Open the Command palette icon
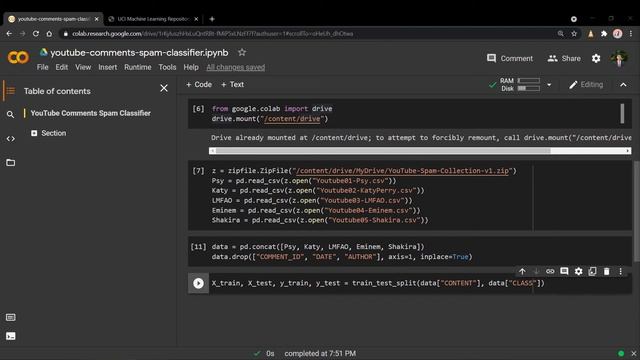 pyautogui.click(x=11, y=317)
